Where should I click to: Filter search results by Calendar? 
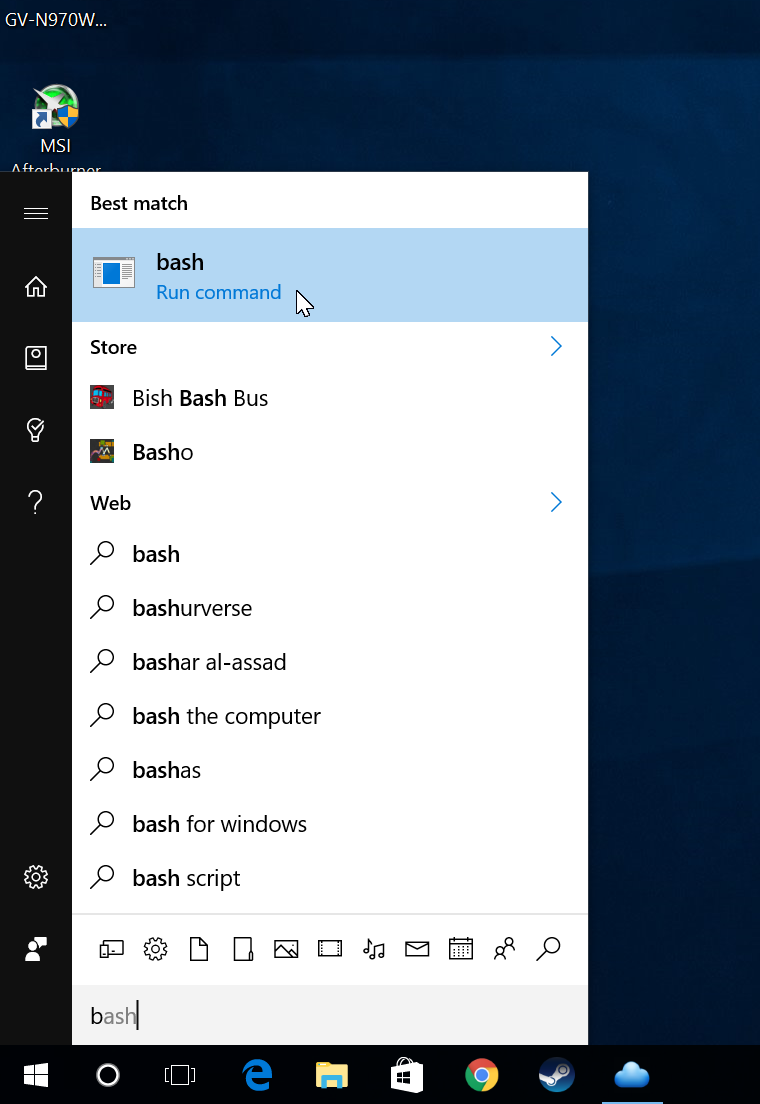click(461, 949)
